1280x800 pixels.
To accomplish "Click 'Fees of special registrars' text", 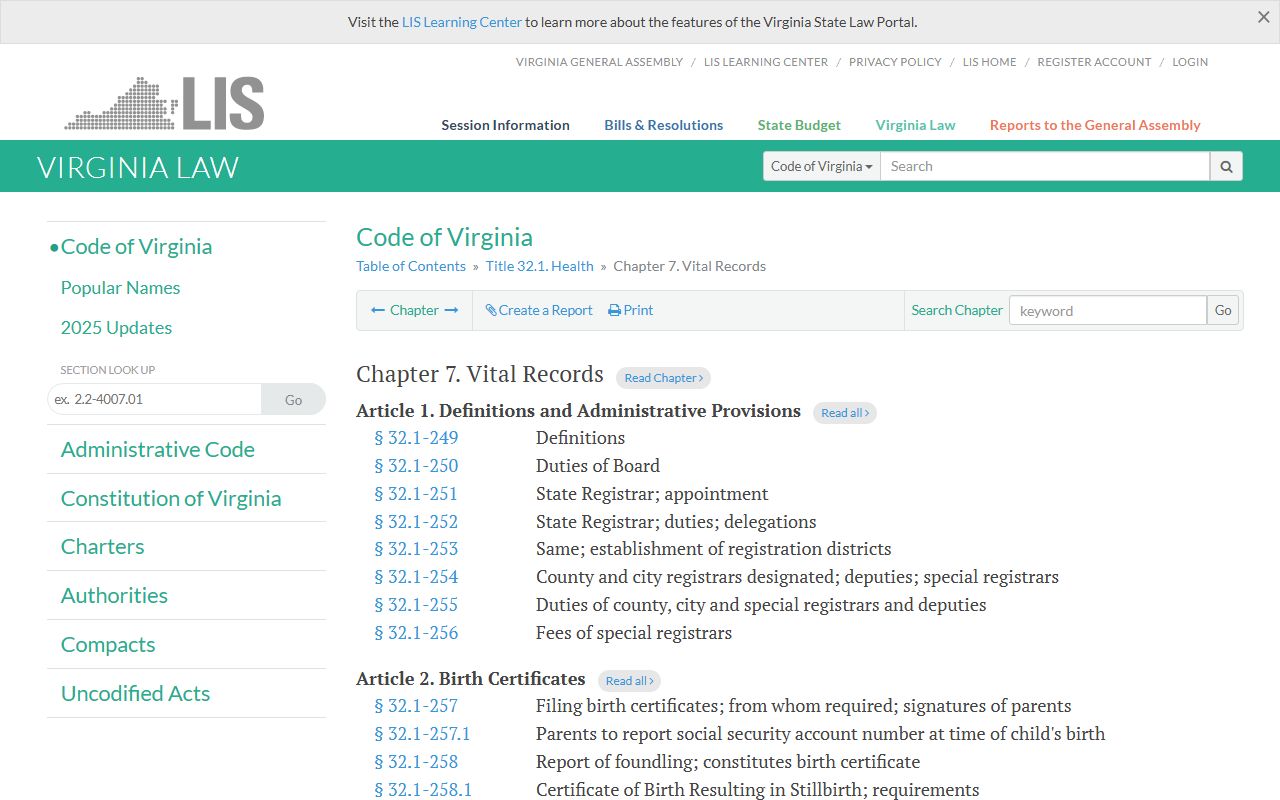I will [634, 633].
